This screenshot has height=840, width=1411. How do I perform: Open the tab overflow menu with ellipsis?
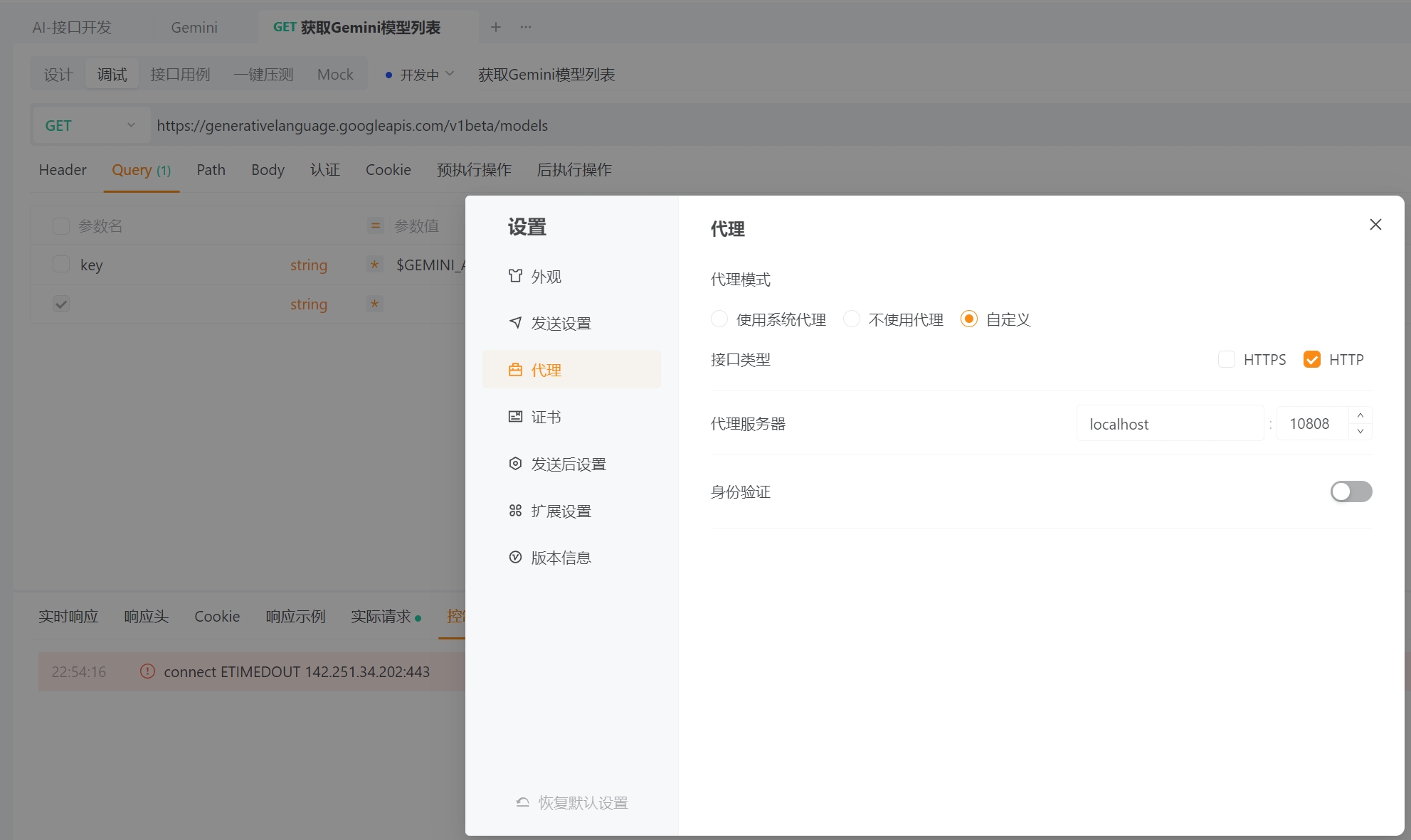coord(525,27)
